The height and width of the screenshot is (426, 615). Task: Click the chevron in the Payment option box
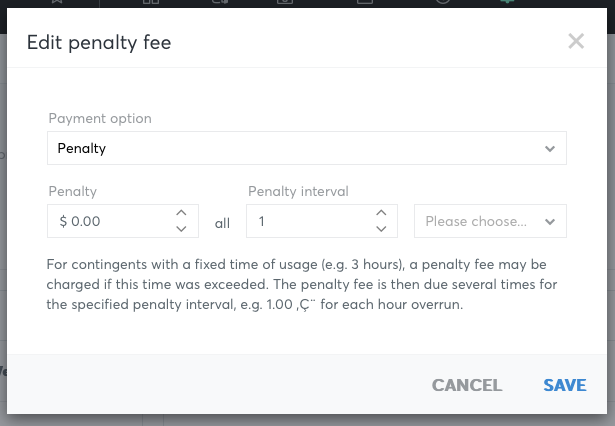(x=550, y=149)
